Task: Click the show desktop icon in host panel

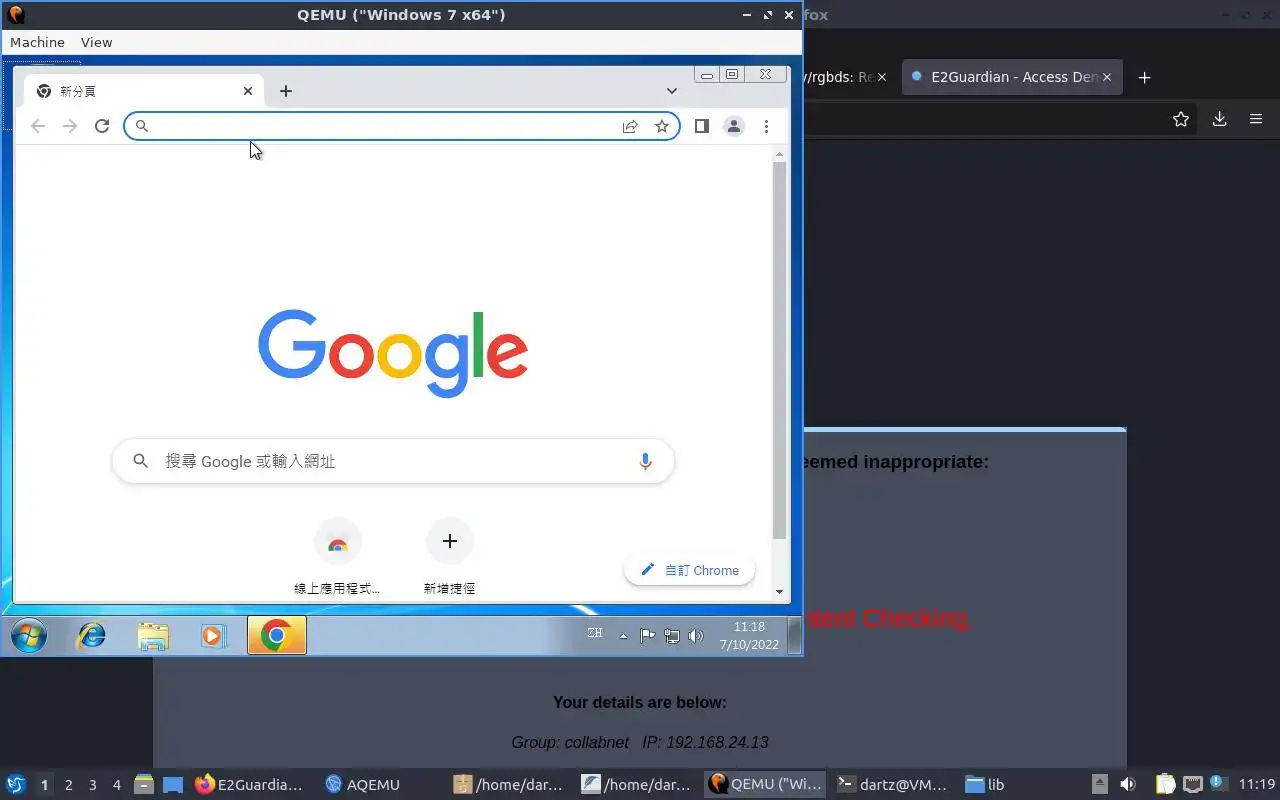Action: (x=172, y=785)
